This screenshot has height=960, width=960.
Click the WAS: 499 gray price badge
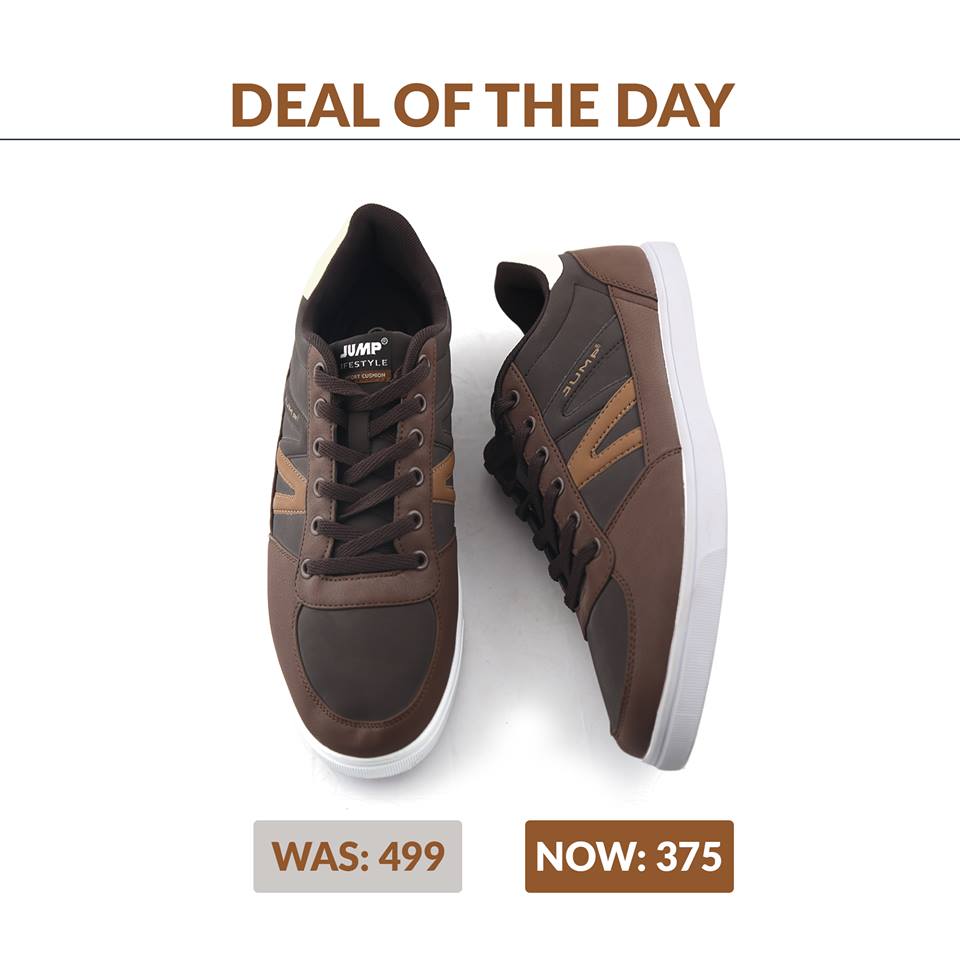point(358,856)
